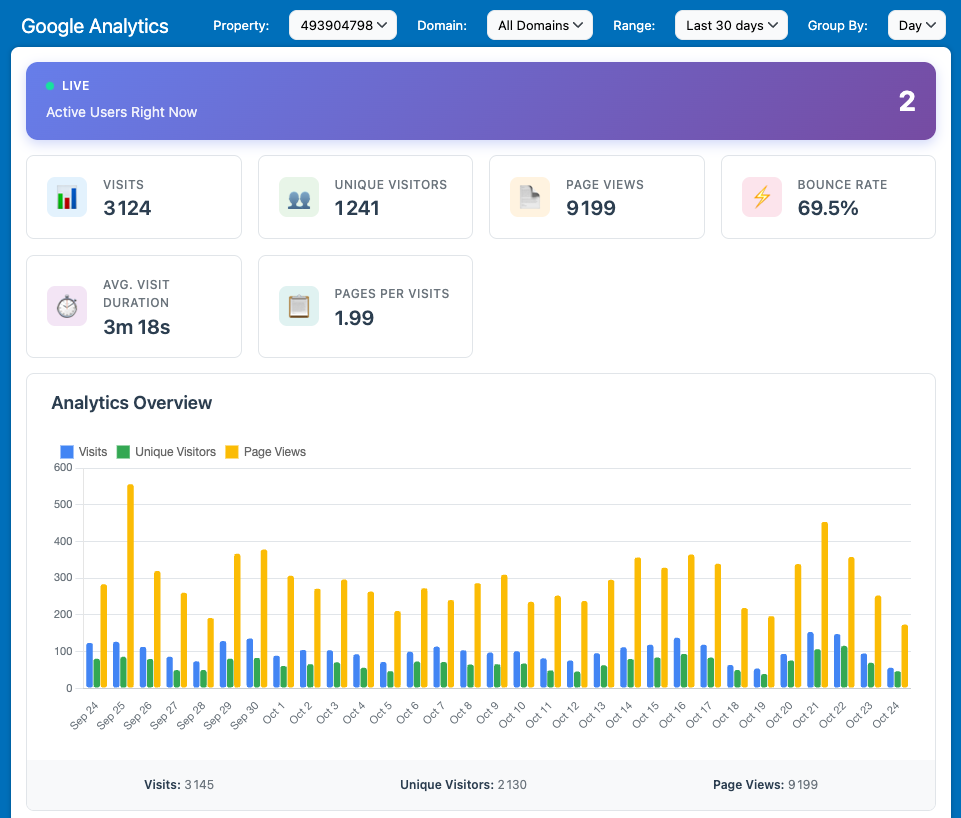
Task: Click the yellow Page Views legend swatch
Action: 231,452
